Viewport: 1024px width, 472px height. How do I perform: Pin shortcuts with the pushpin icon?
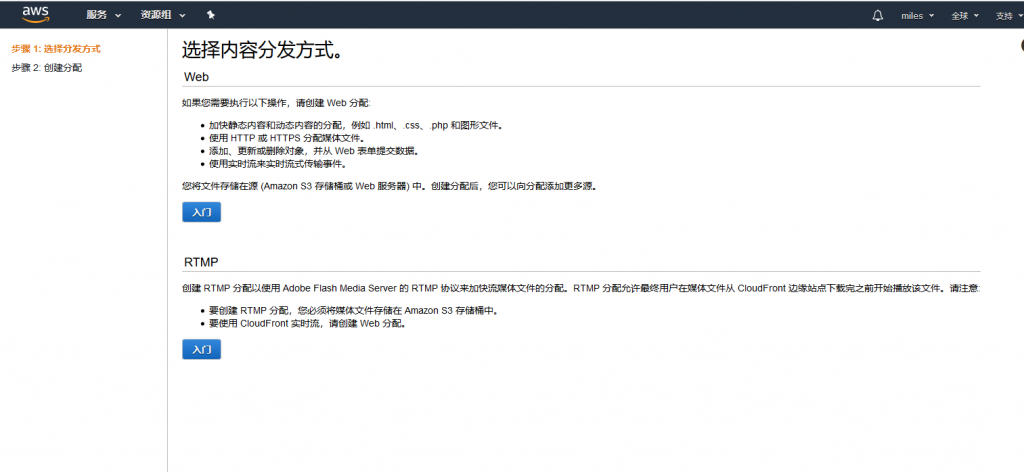coord(210,15)
